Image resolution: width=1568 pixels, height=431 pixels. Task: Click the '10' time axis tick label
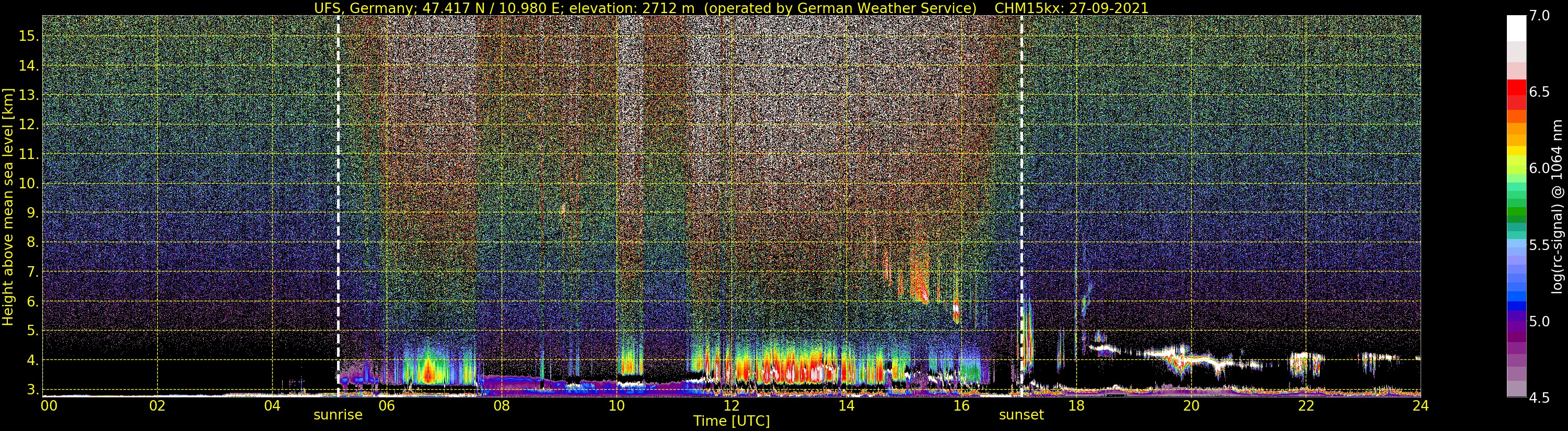(x=617, y=405)
